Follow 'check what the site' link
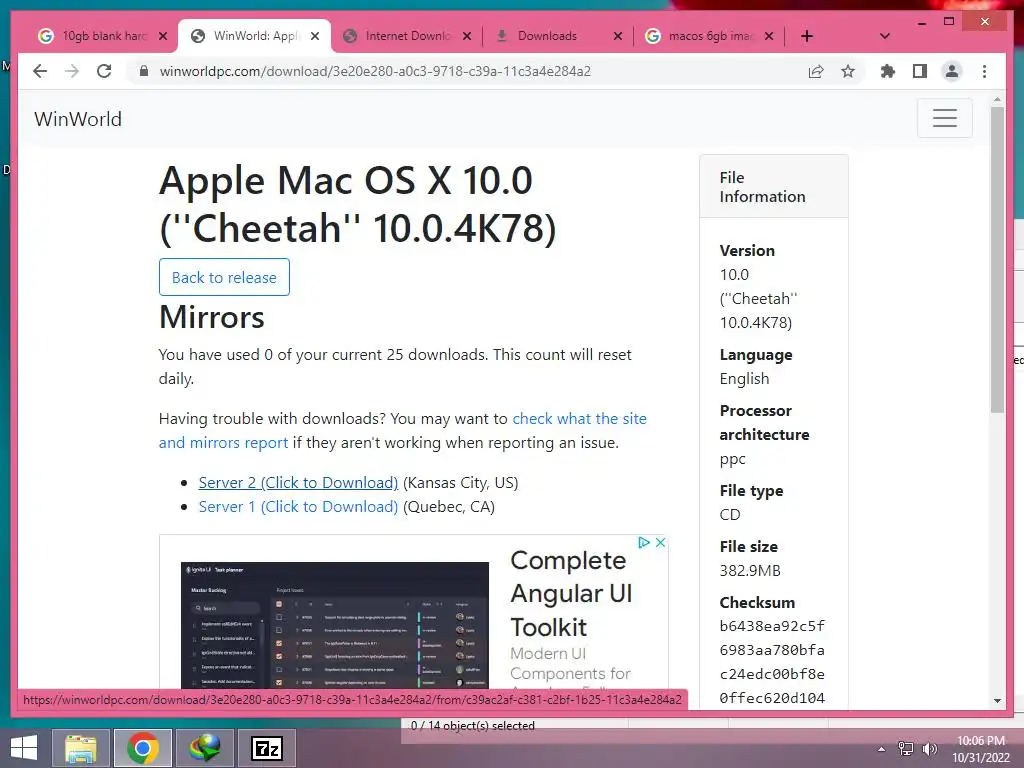 point(579,419)
